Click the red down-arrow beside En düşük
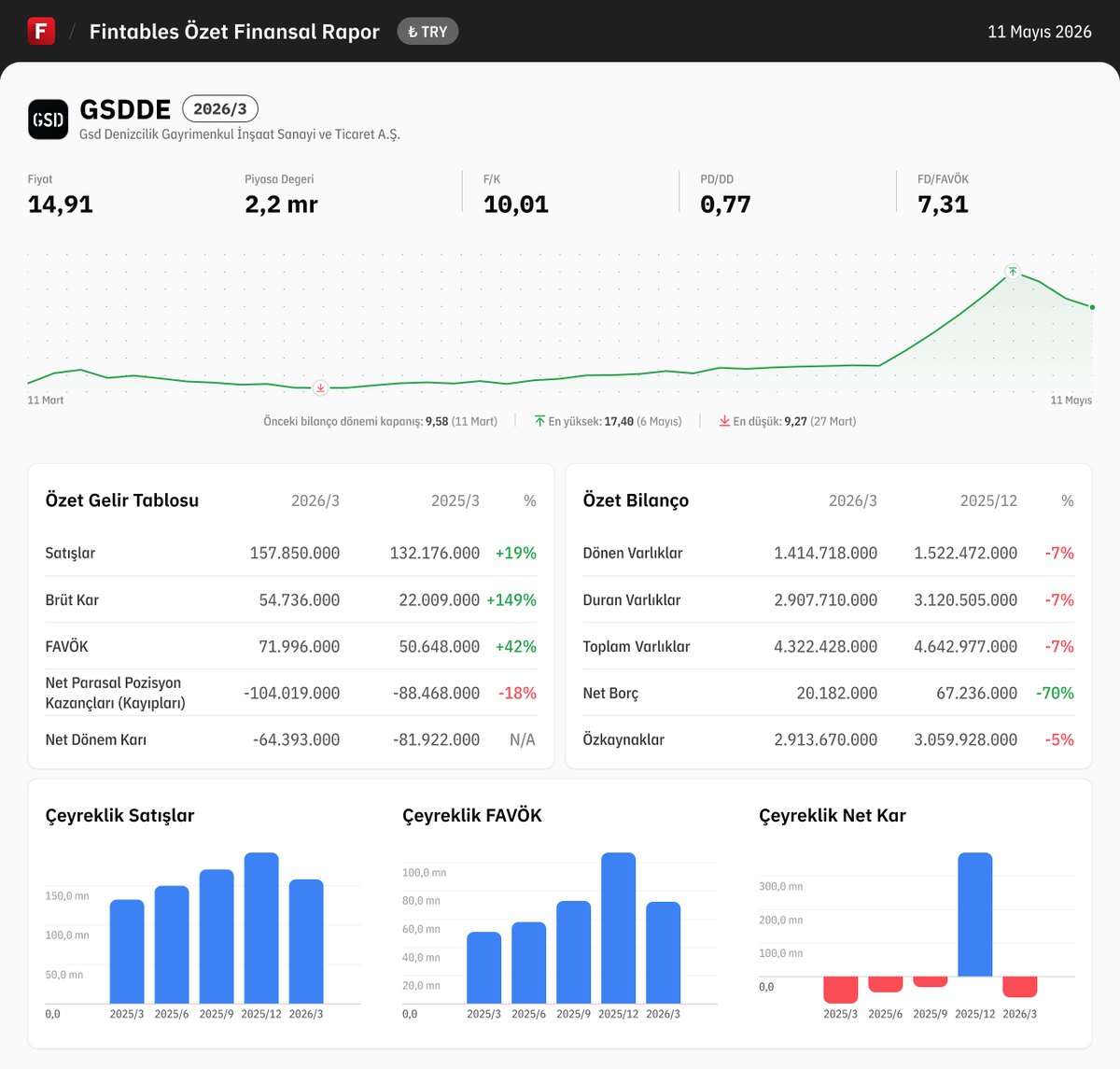Screen dimensions: 1120x1069 pos(724,421)
